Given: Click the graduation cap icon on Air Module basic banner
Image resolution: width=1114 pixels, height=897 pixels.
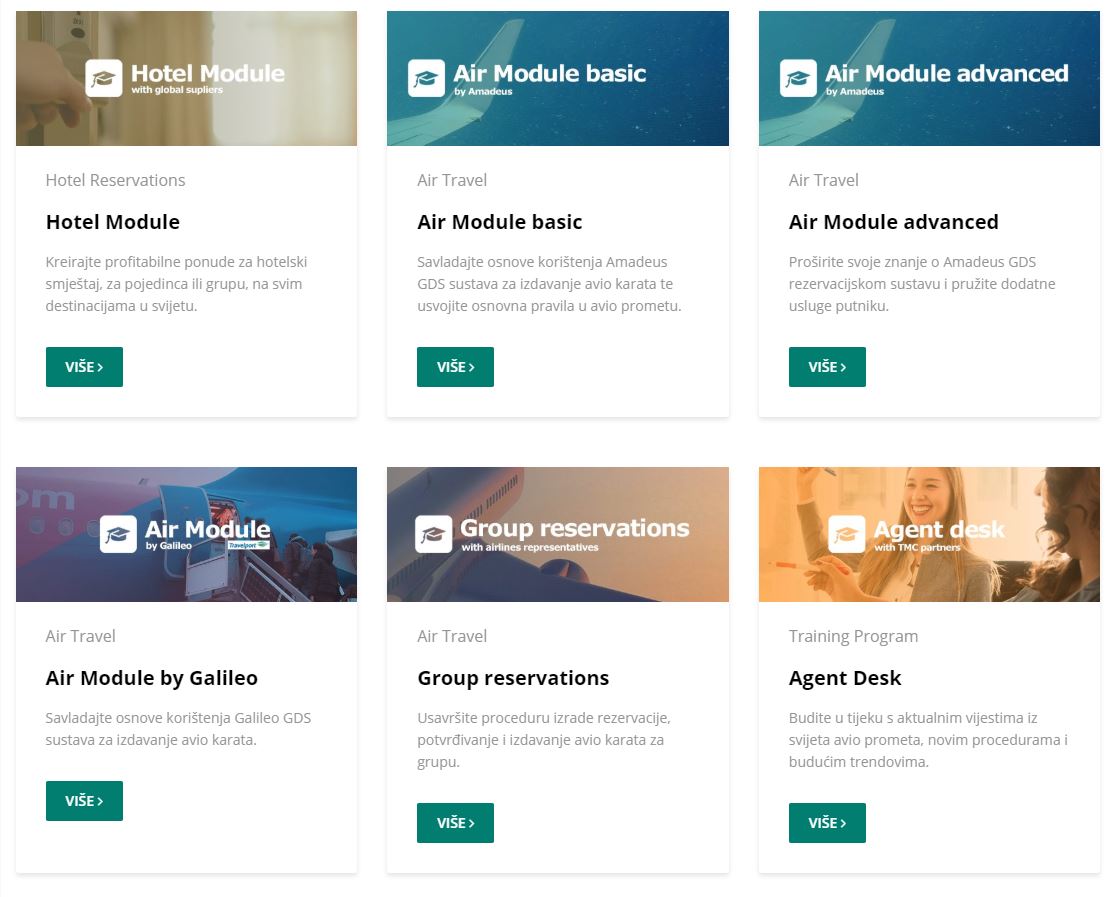Looking at the screenshot, I should point(426,77).
